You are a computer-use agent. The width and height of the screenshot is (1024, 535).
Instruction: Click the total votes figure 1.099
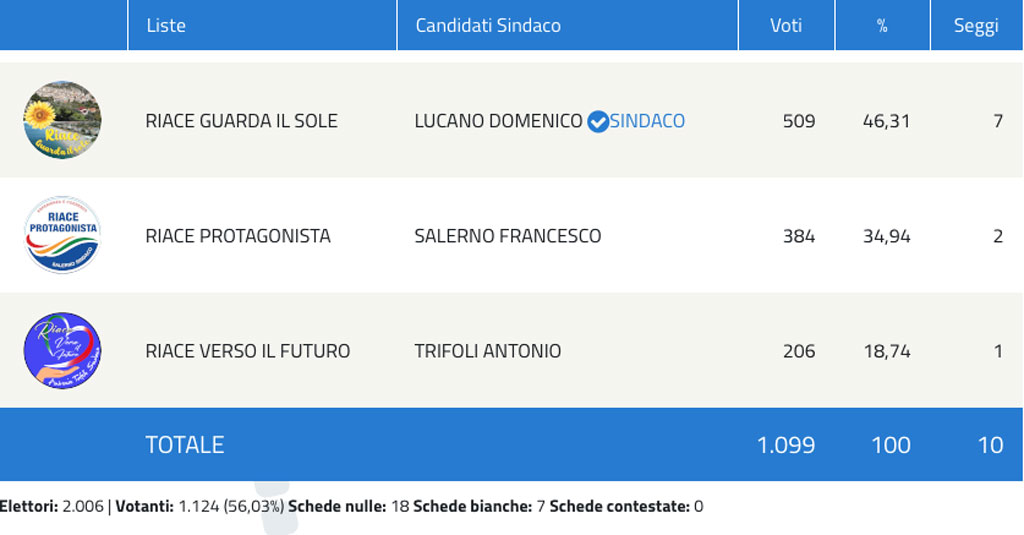[785, 444]
